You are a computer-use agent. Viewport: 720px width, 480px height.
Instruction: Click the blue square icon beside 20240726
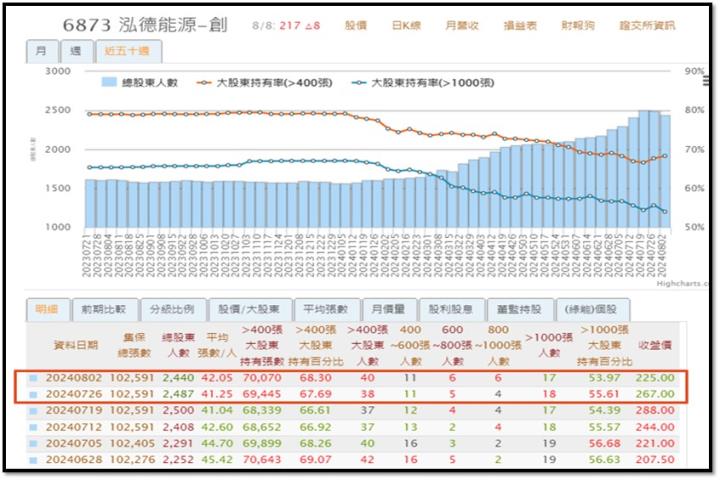(x=33, y=395)
